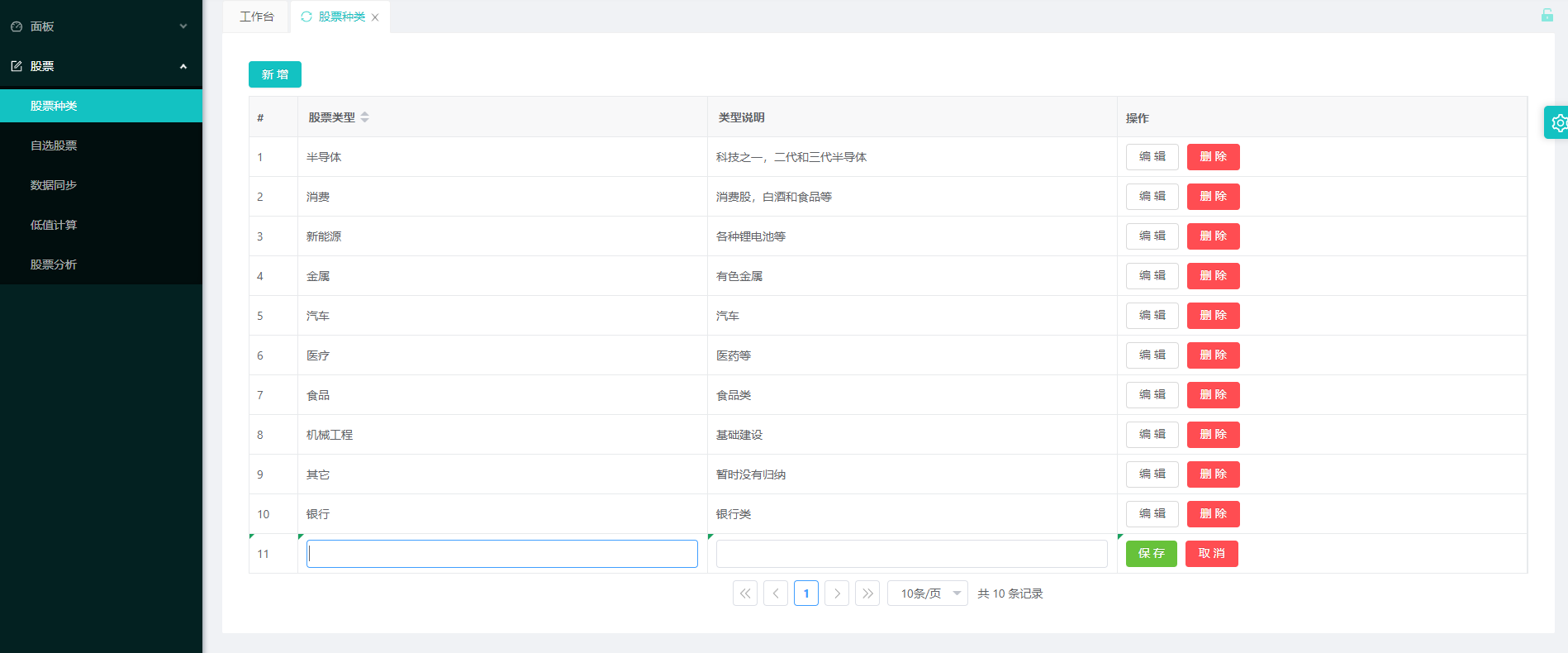Image resolution: width=1568 pixels, height=653 pixels.
Task: Delete the 半导体 row
Action: click(1214, 157)
